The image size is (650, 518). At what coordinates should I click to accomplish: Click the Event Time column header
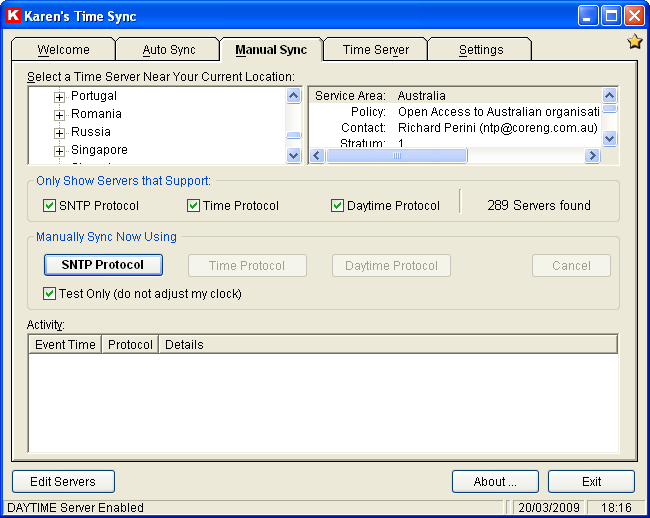65,344
